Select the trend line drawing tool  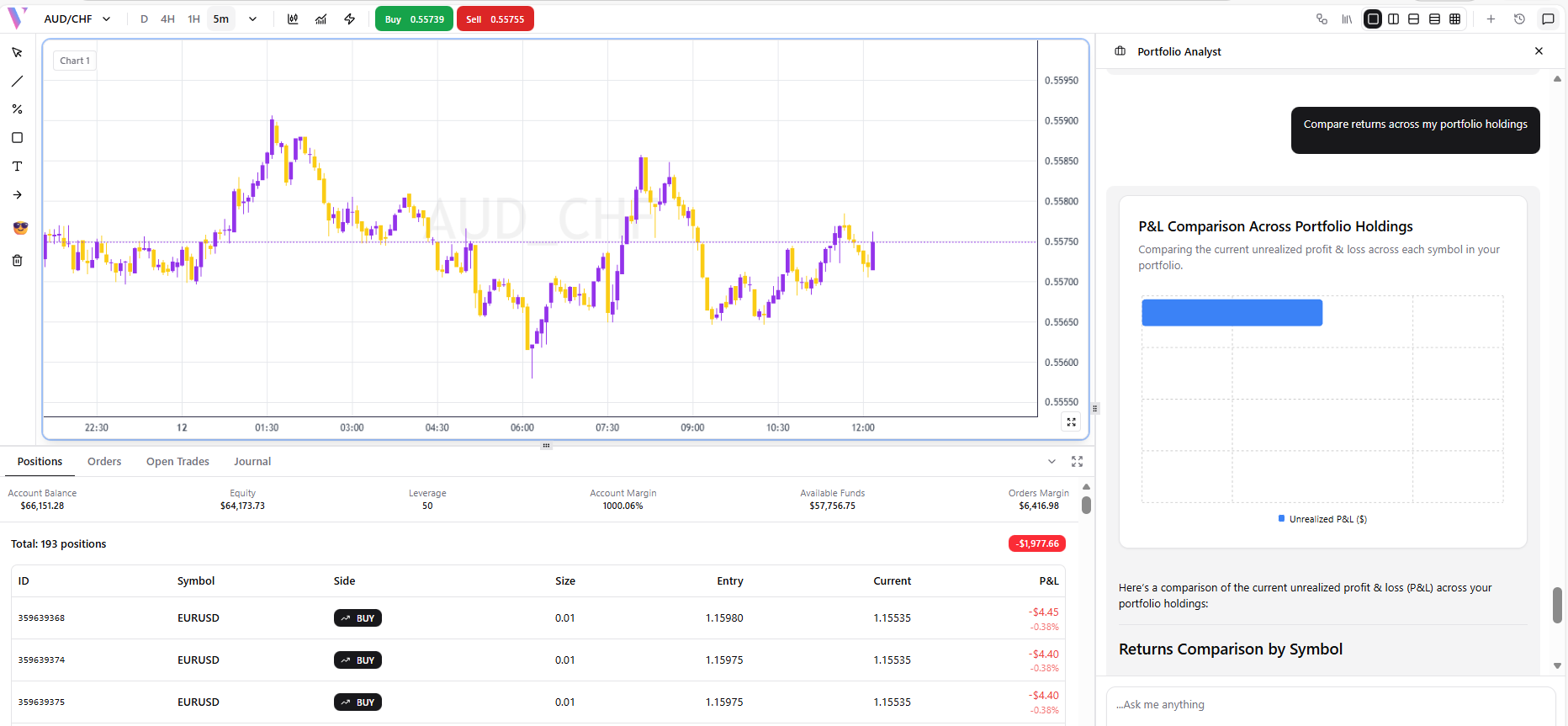(17, 82)
